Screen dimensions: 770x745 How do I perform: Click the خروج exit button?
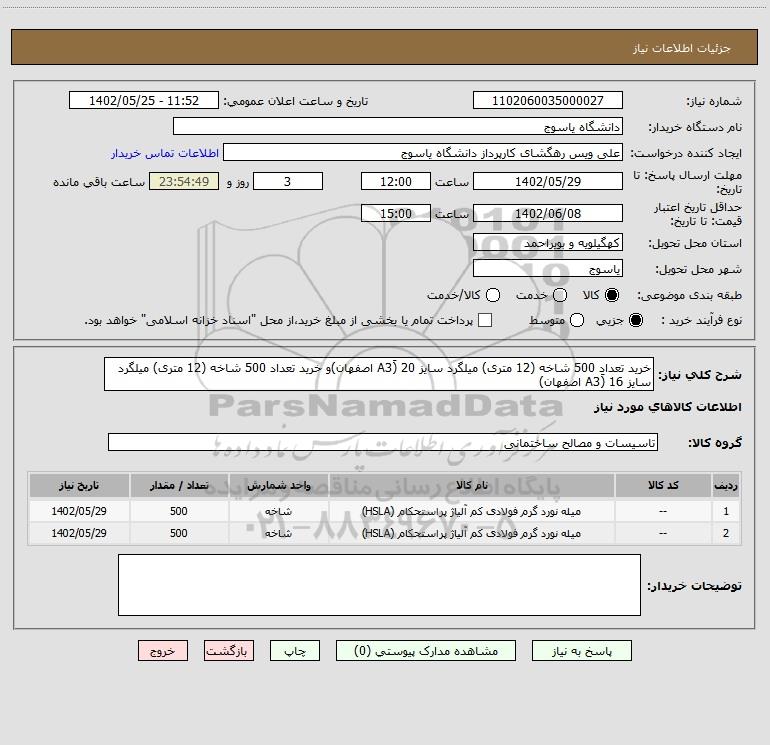(x=163, y=651)
